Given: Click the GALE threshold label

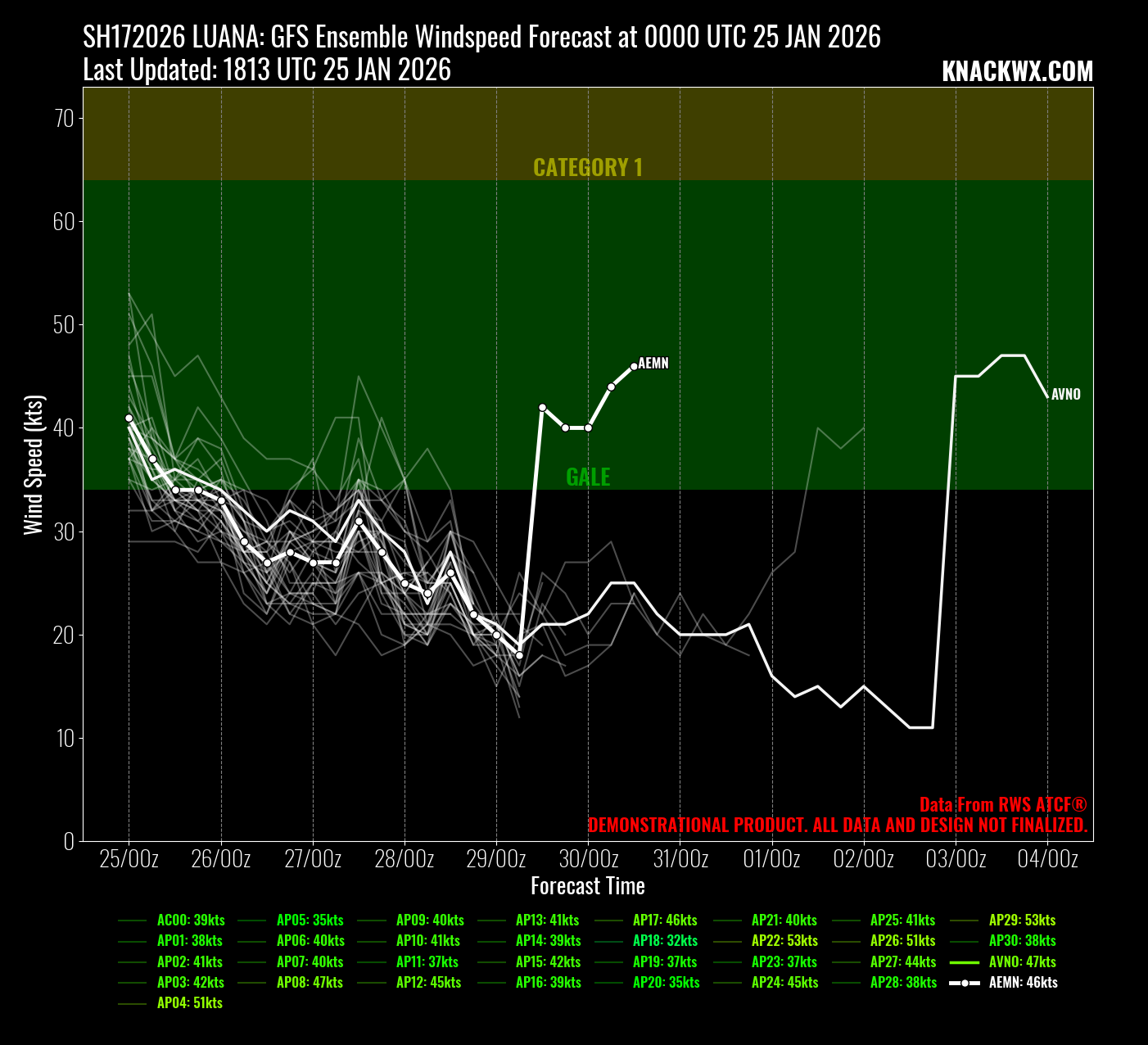Looking at the screenshot, I should tap(588, 477).
